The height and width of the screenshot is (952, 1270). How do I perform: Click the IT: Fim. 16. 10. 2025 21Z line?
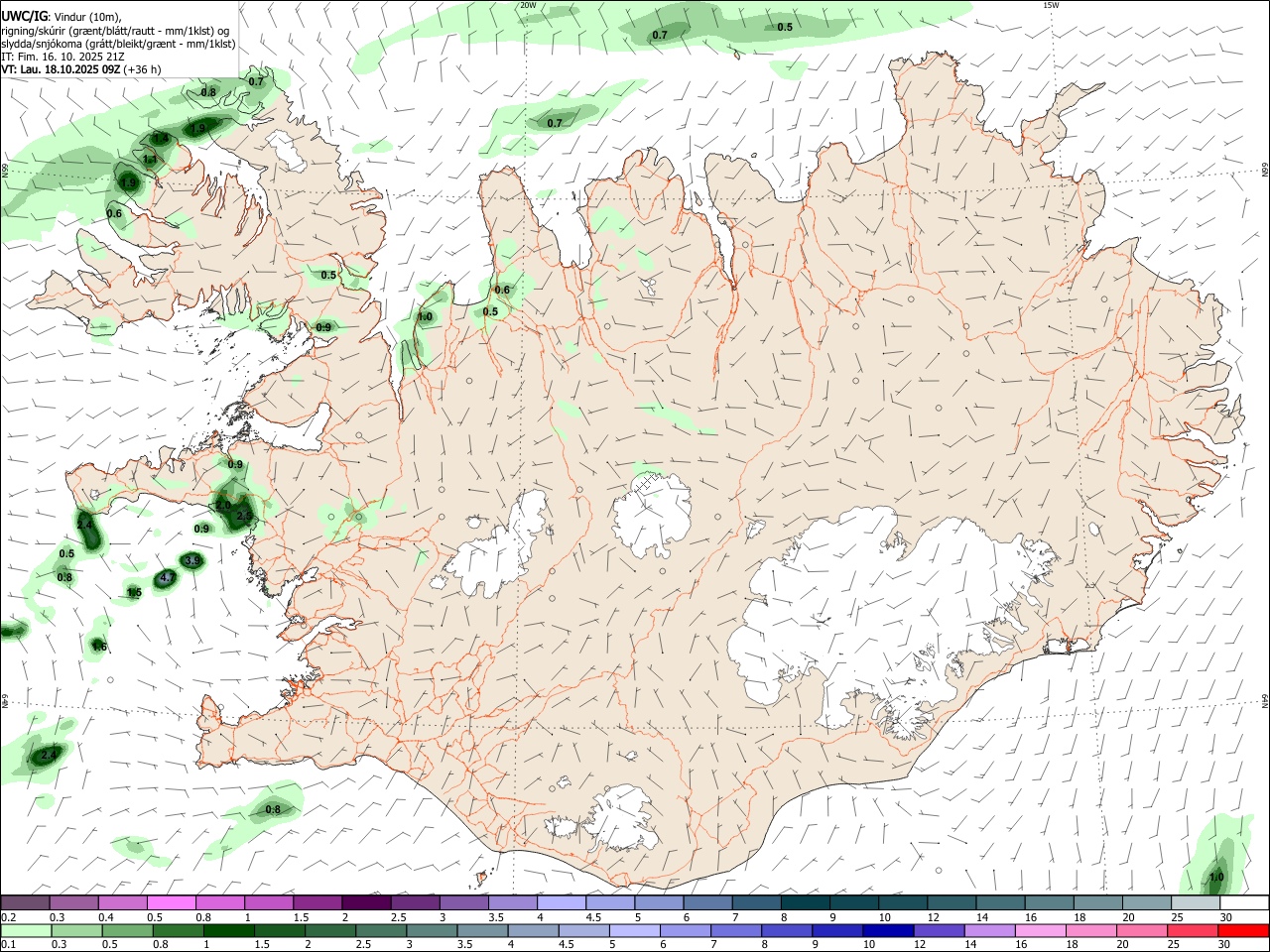pos(62,57)
